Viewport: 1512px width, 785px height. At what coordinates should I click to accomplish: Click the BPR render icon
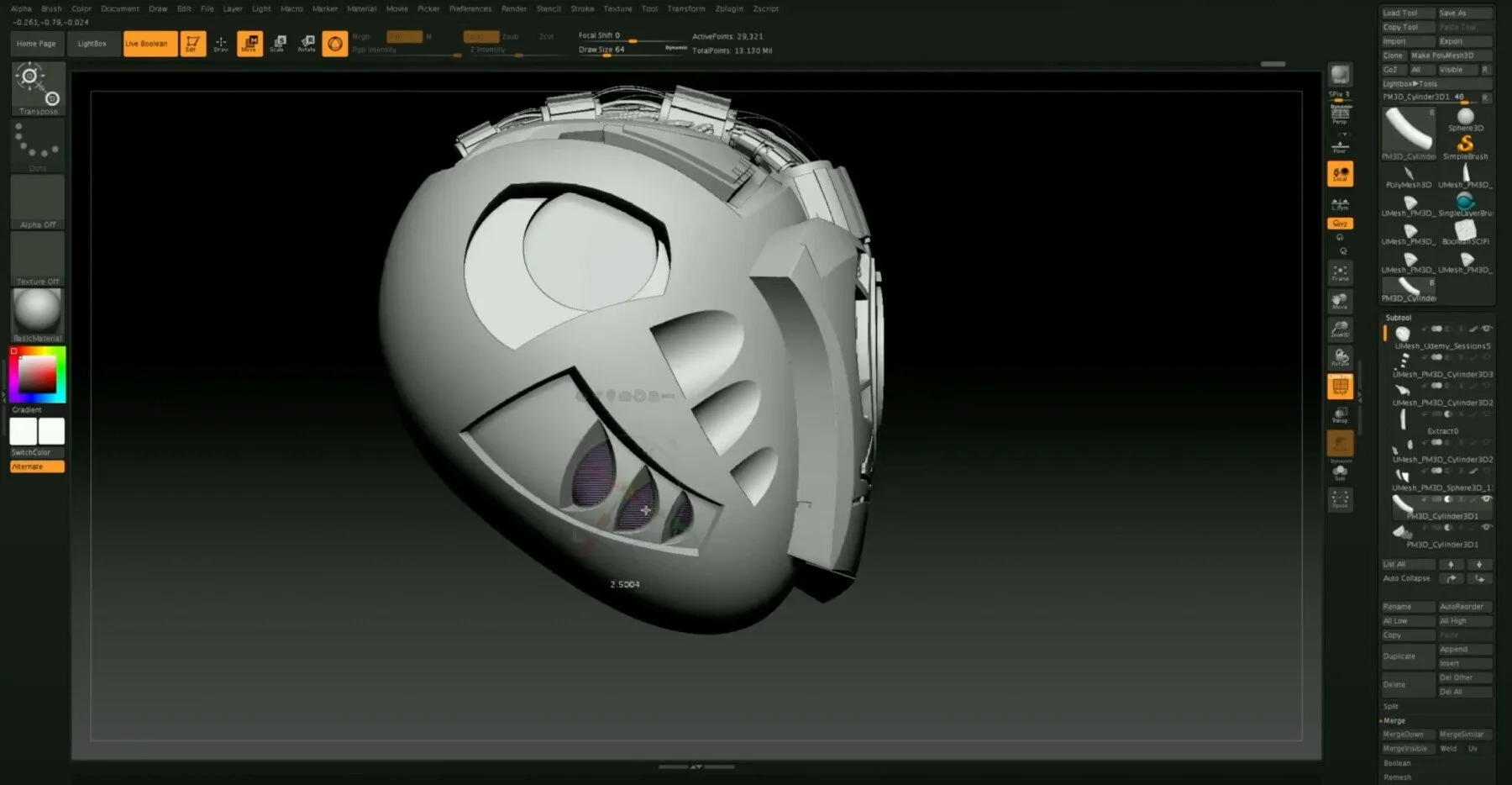point(1340,76)
